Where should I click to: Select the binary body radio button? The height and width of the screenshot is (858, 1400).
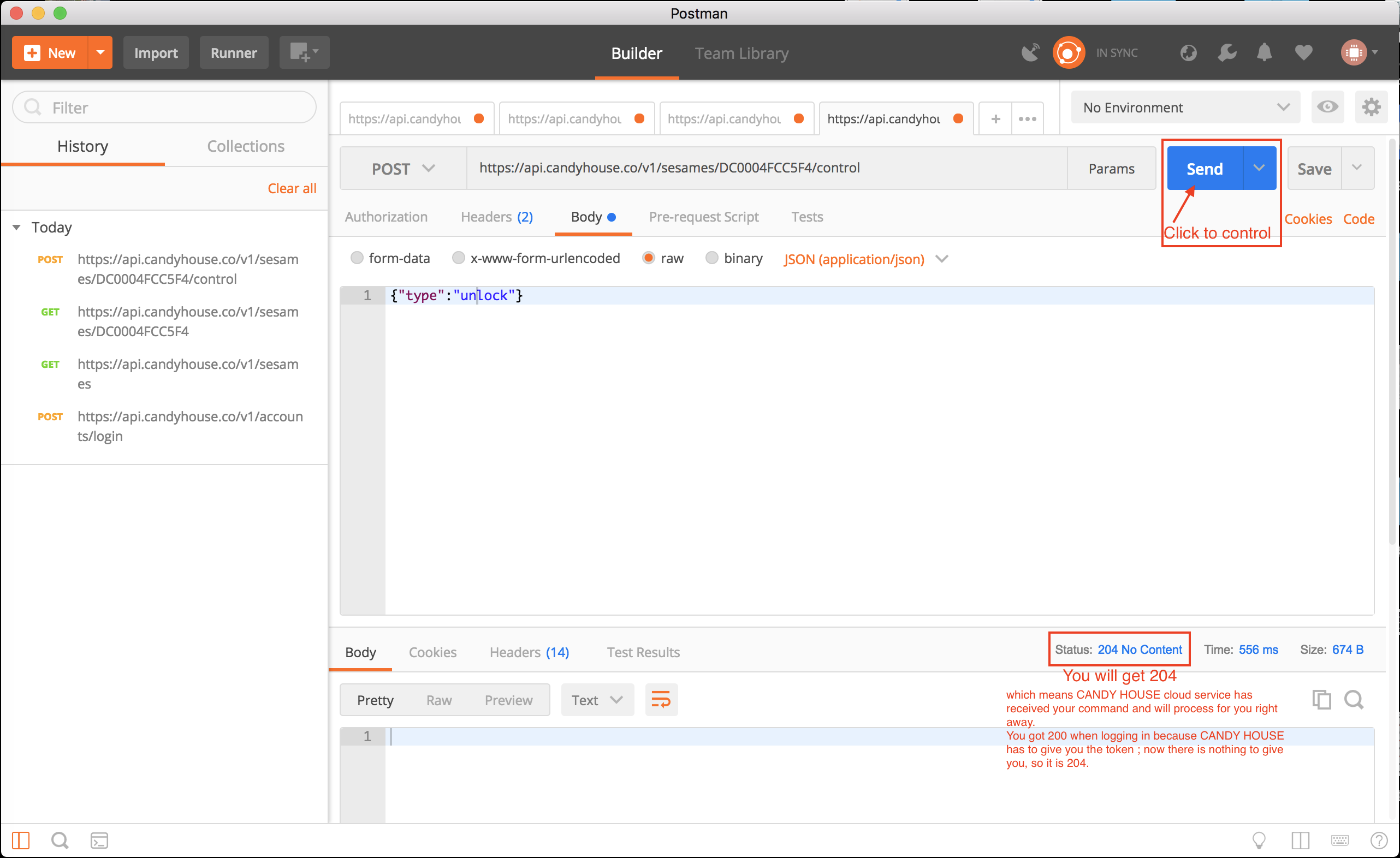click(711, 258)
